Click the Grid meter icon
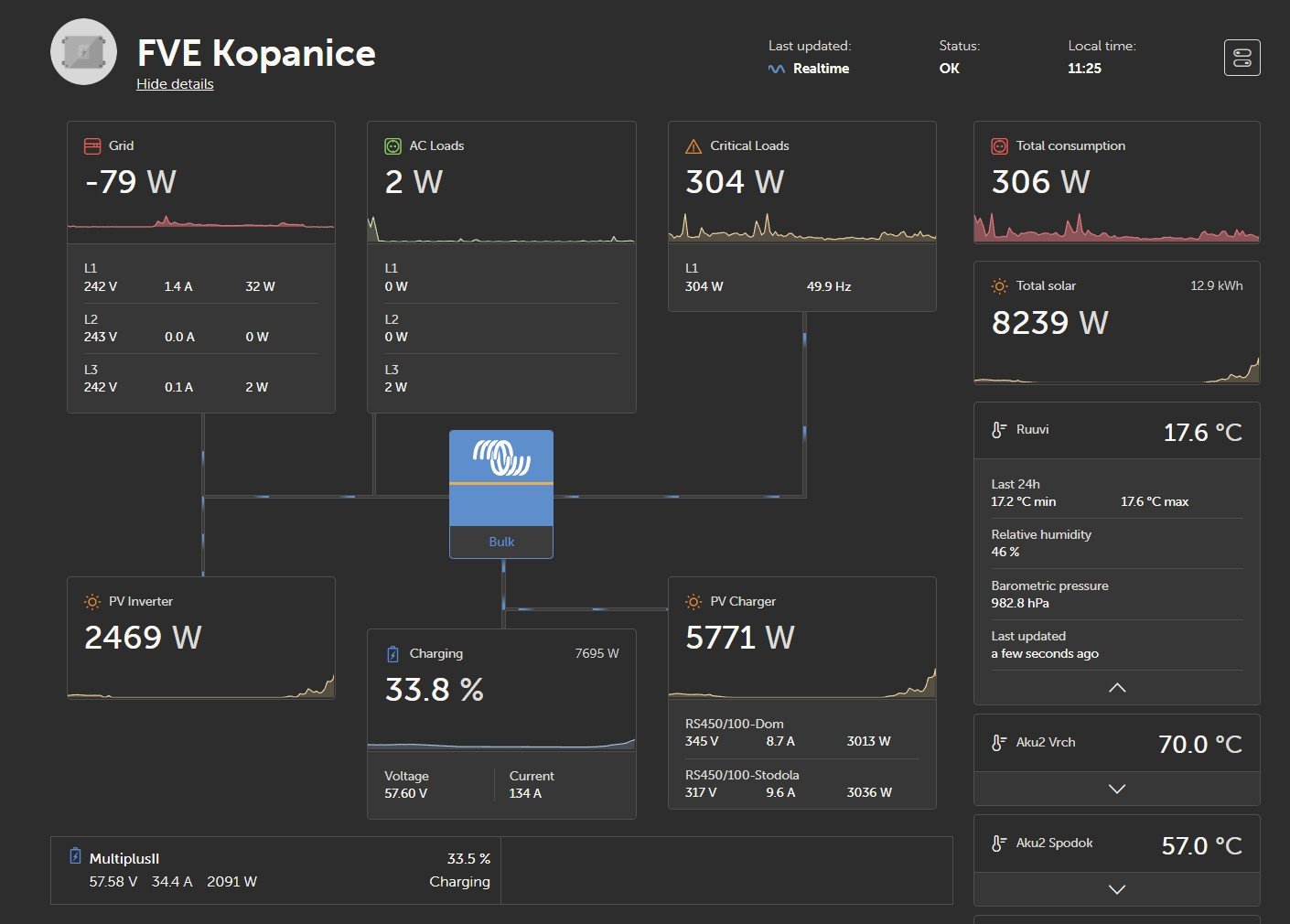Image resolution: width=1290 pixels, height=924 pixels. 92,146
